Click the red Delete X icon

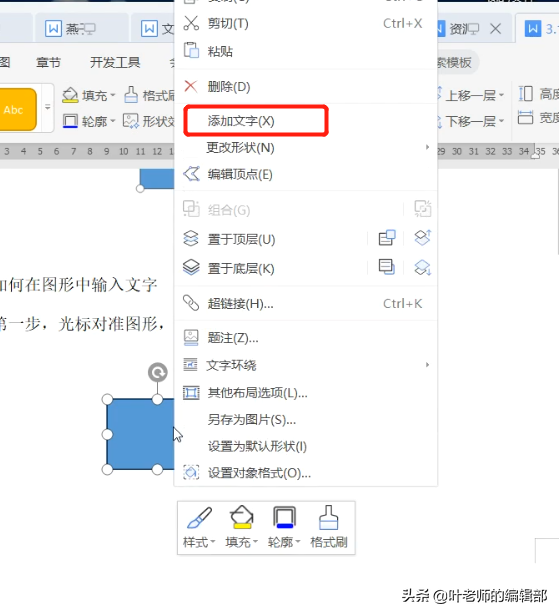pos(191,86)
